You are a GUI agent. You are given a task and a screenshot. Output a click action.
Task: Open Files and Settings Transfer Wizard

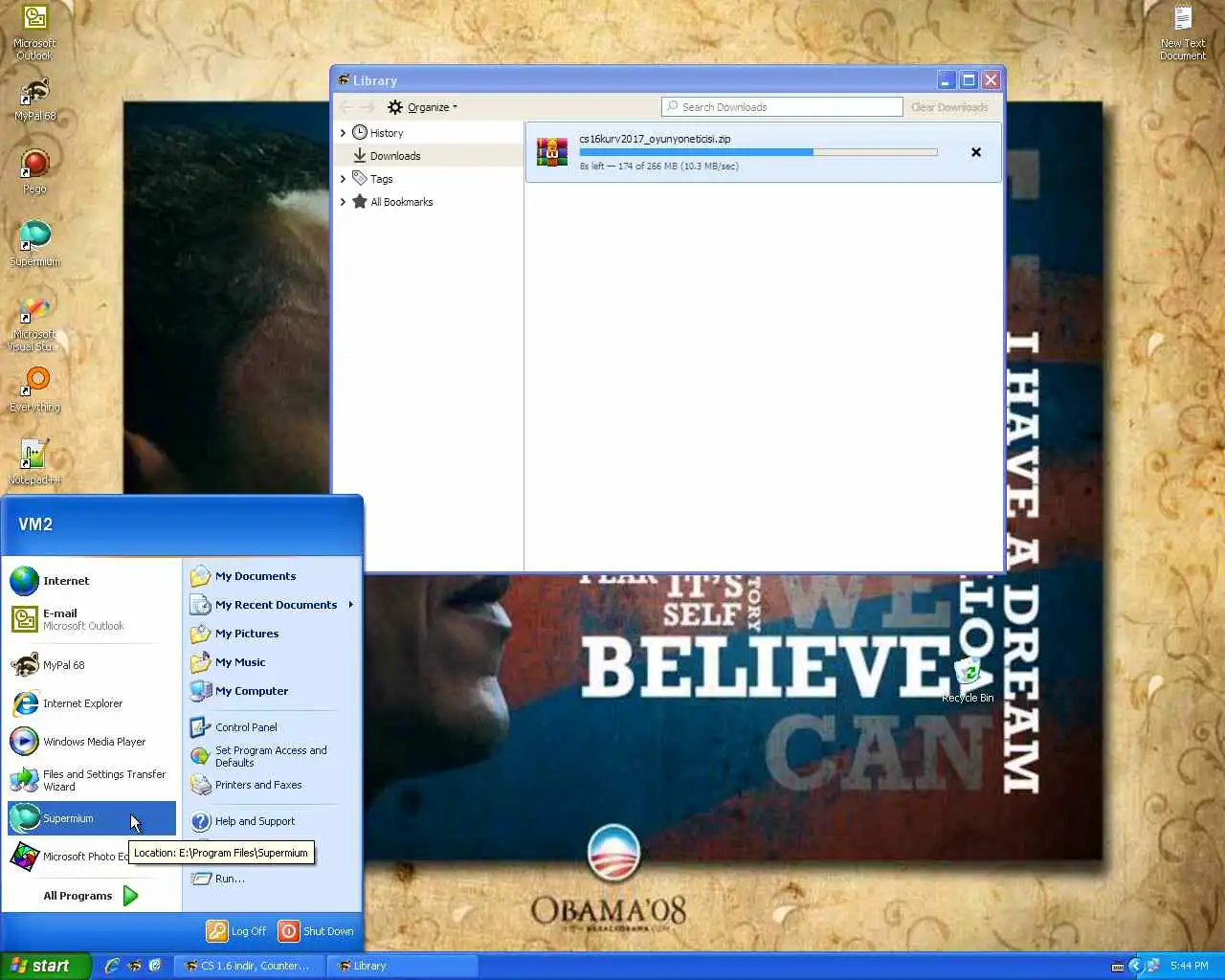click(x=92, y=780)
